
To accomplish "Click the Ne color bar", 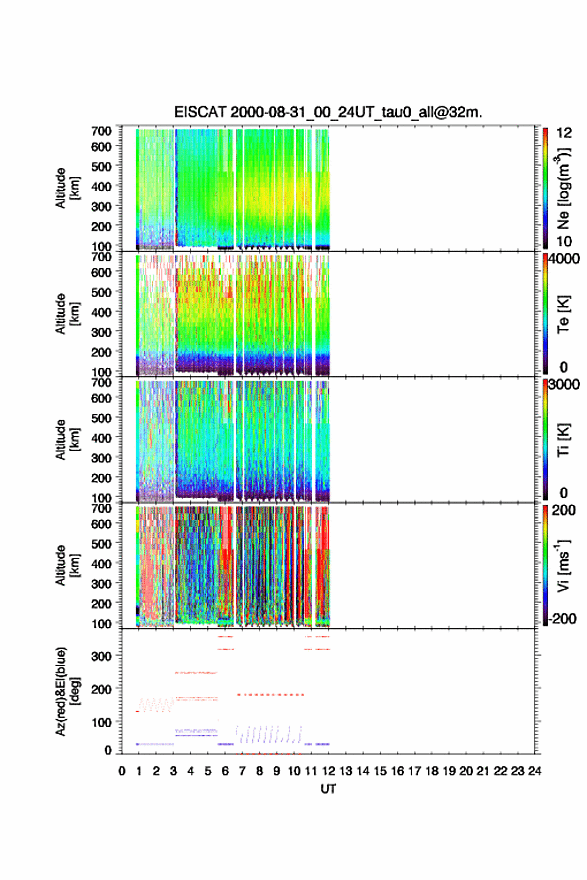I will point(545,189).
